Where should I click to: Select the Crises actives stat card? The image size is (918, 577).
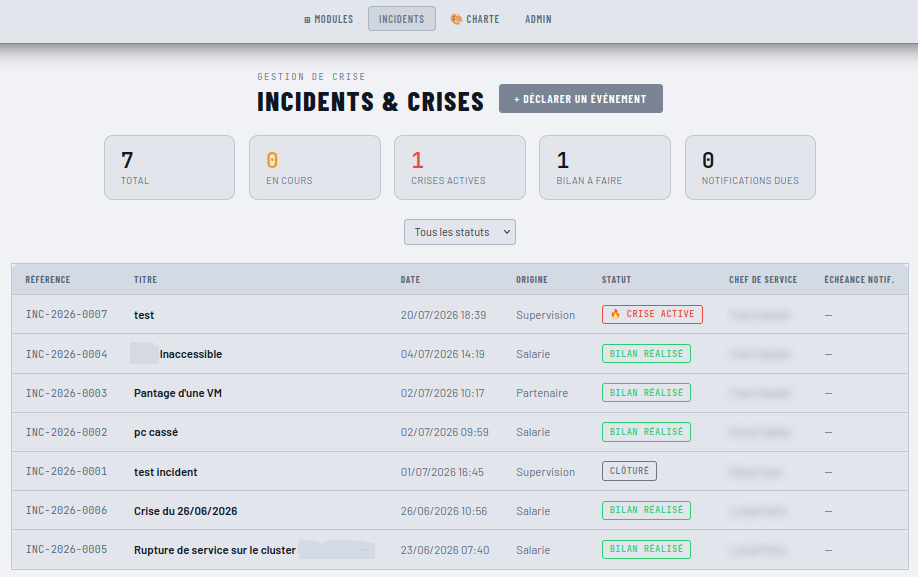[460, 167]
